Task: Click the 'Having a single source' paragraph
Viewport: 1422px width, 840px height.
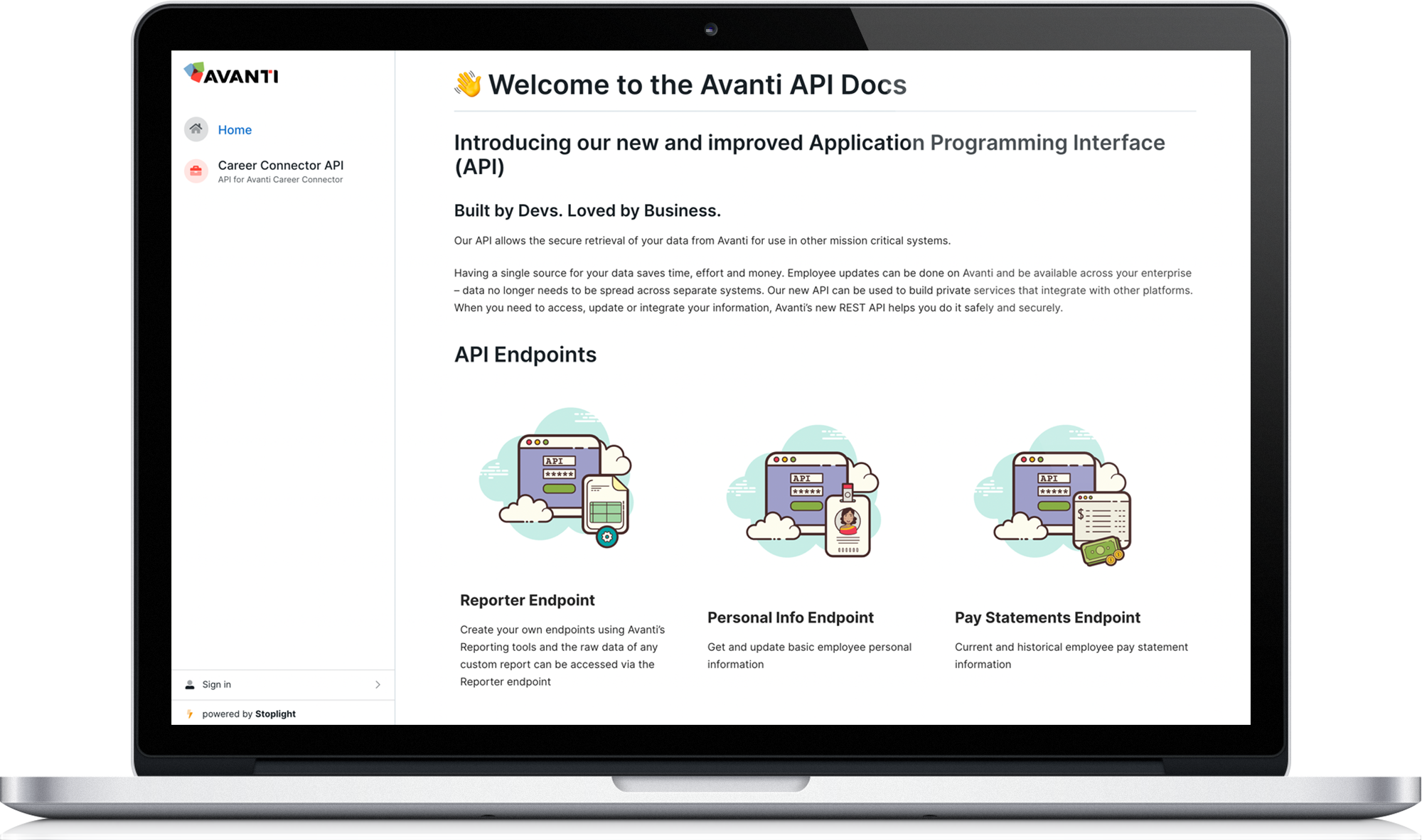Action: (823, 290)
